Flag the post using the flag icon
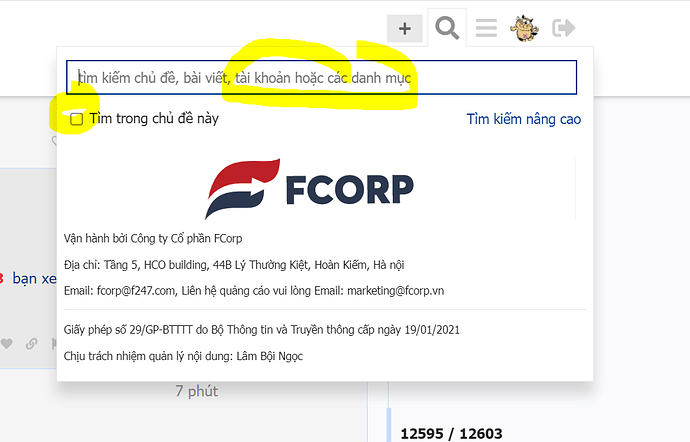The width and height of the screenshot is (690, 442). click(x=54, y=343)
